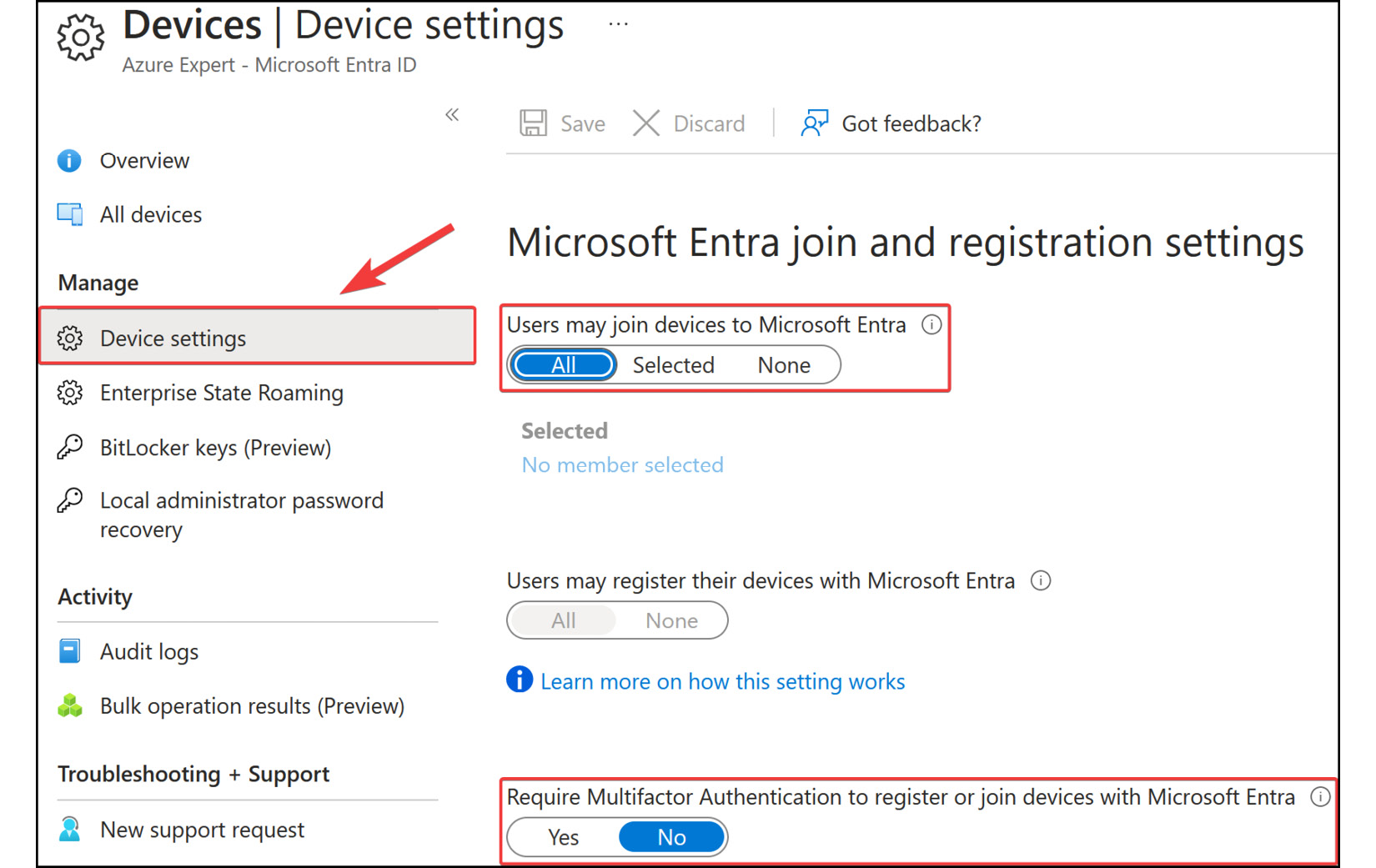The width and height of the screenshot is (1376, 868).
Task: Click 'Require Multifactor Authentication' label
Action: [x=901, y=797]
